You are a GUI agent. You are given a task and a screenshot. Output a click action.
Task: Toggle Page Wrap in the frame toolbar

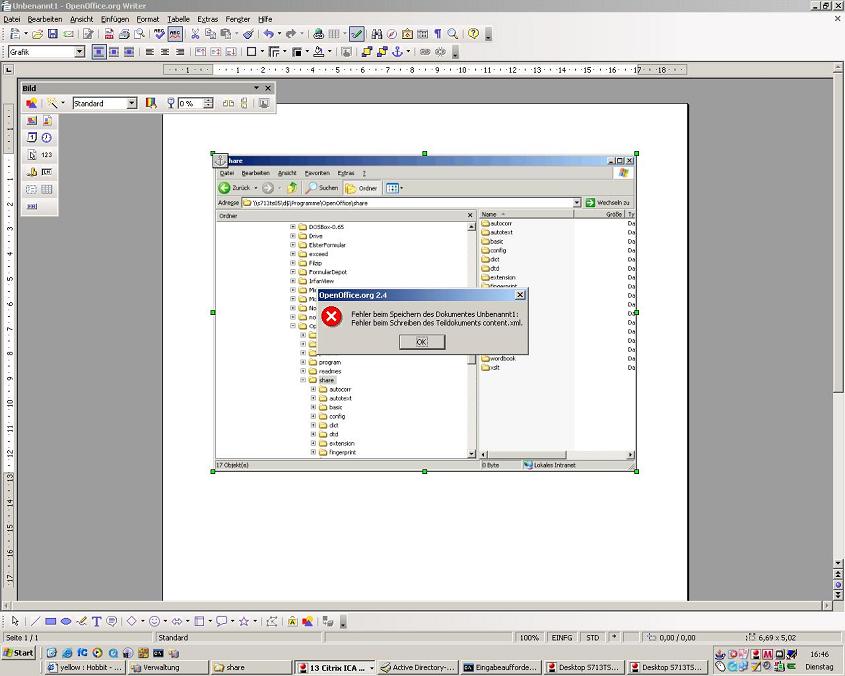pos(114,52)
